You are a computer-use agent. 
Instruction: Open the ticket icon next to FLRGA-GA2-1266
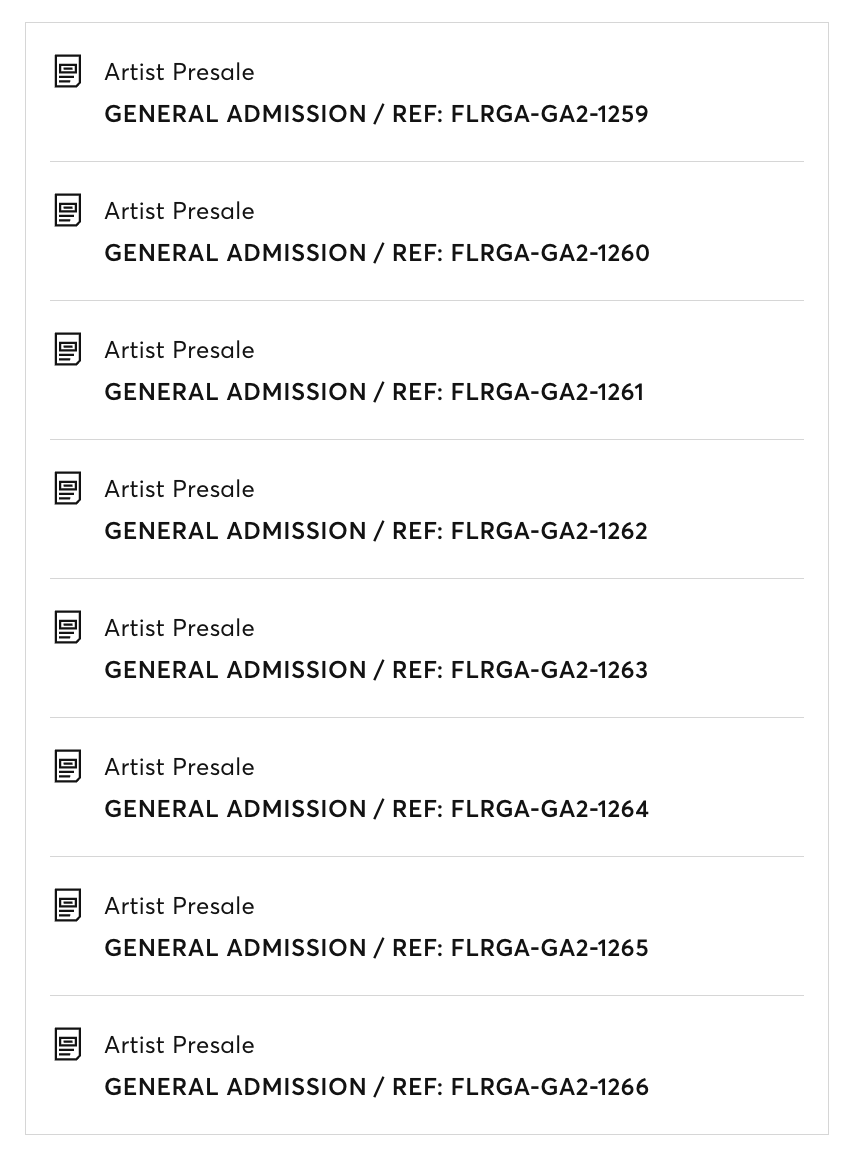point(68,1044)
